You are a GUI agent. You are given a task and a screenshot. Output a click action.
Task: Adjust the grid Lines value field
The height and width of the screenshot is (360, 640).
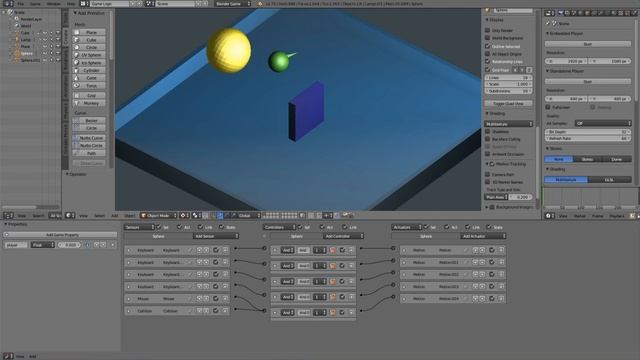coord(509,78)
